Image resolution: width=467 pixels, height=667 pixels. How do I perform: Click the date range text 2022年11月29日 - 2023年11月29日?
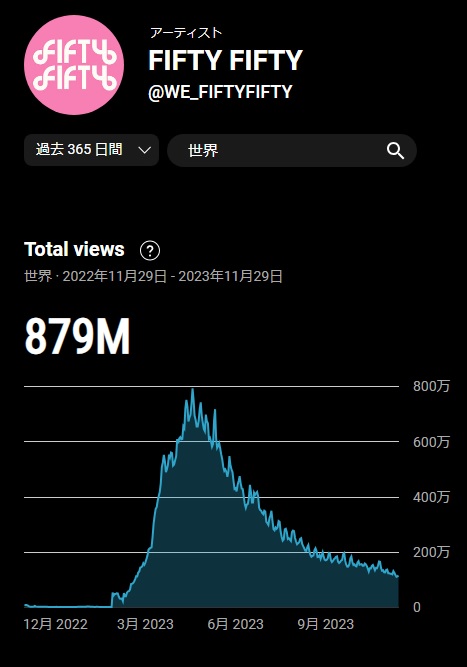[x=173, y=276]
